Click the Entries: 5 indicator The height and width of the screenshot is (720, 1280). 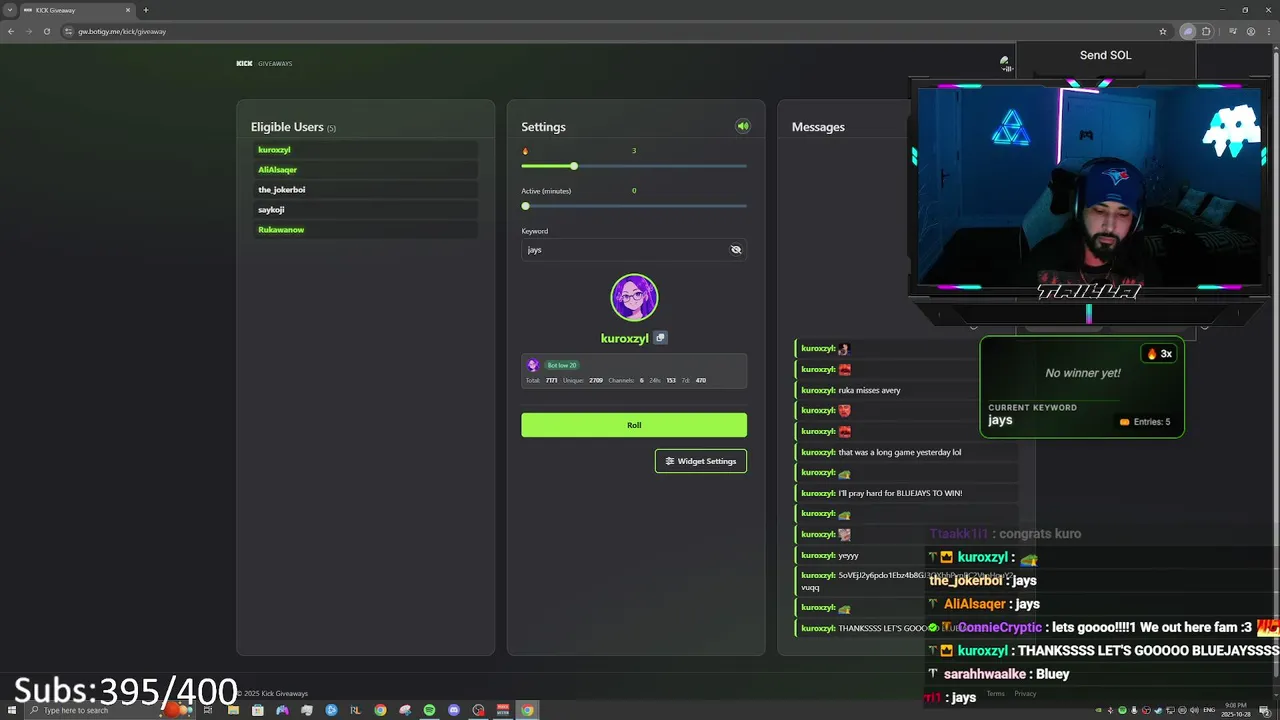pos(1145,422)
